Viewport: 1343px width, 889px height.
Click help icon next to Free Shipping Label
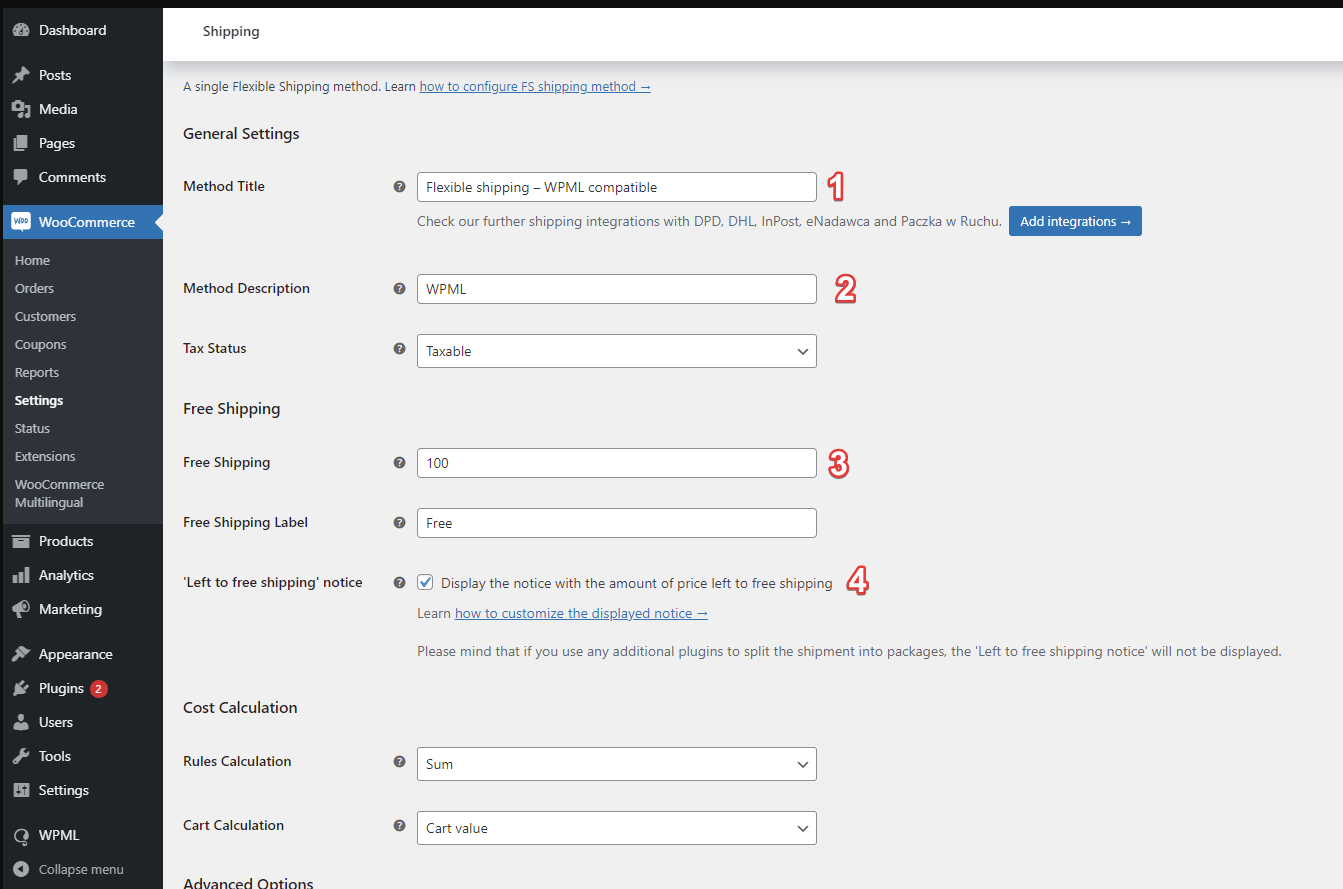(x=399, y=522)
